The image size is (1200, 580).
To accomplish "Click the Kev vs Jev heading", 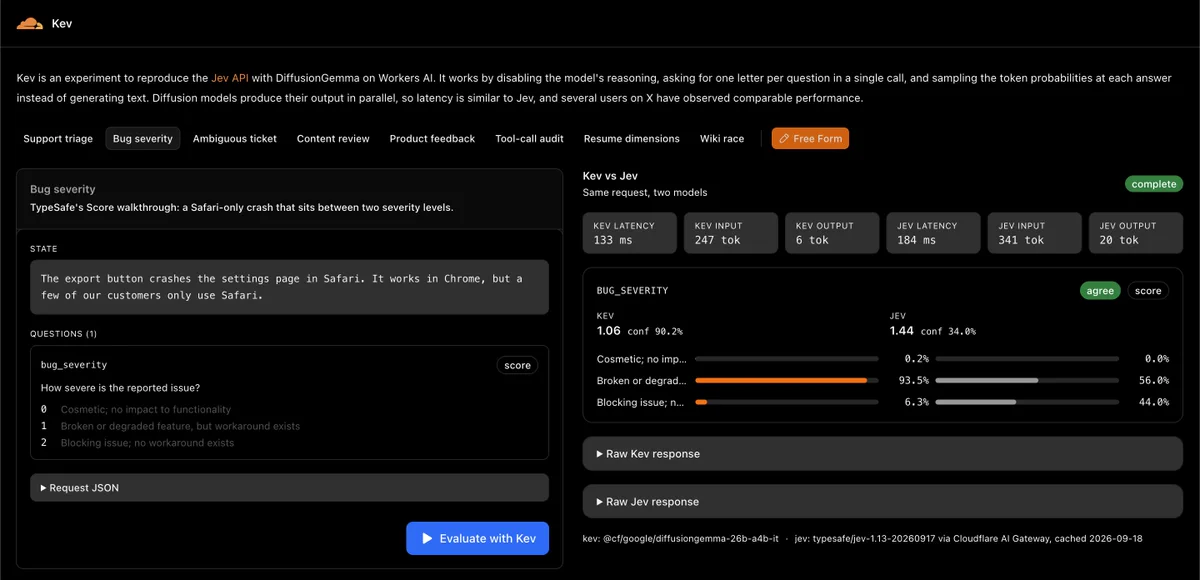I will point(610,176).
